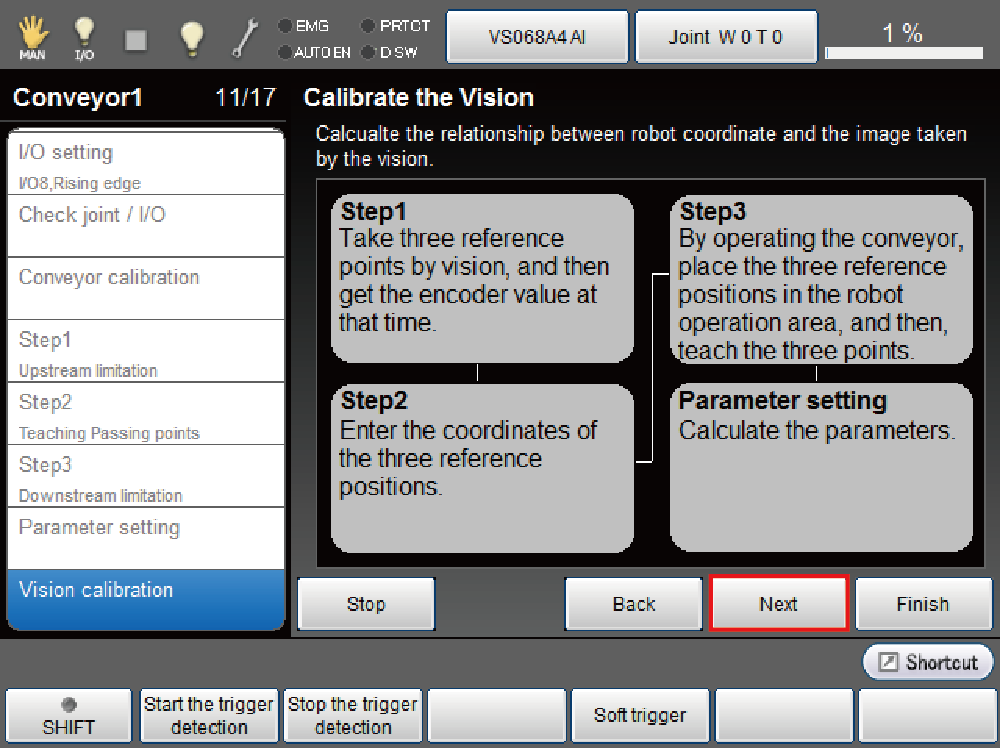Click the EMG status indicator
Screen dimensions: 1000x748
point(303,26)
